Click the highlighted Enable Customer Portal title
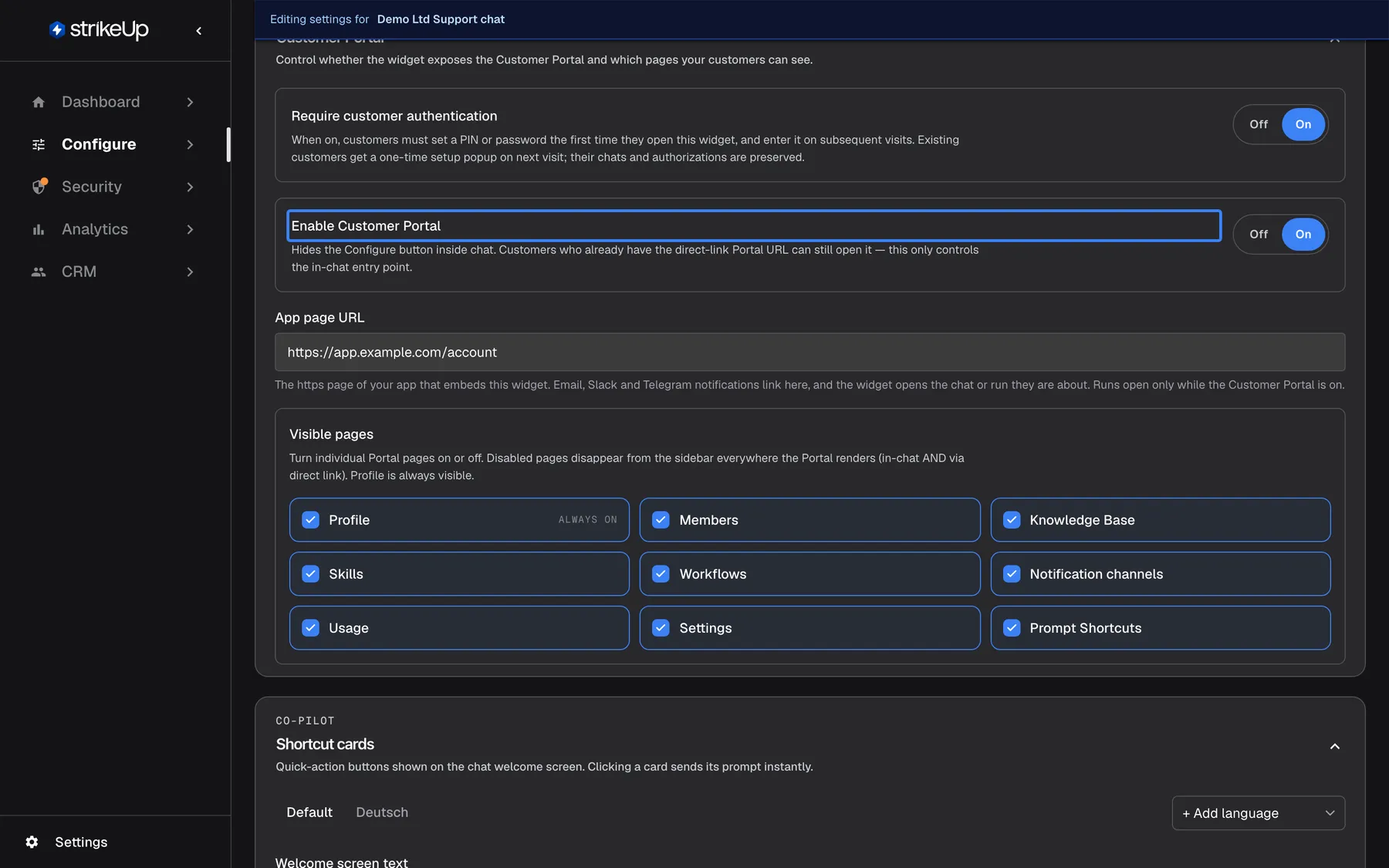Image resolution: width=1389 pixels, height=868 pixels. point(754,226)
